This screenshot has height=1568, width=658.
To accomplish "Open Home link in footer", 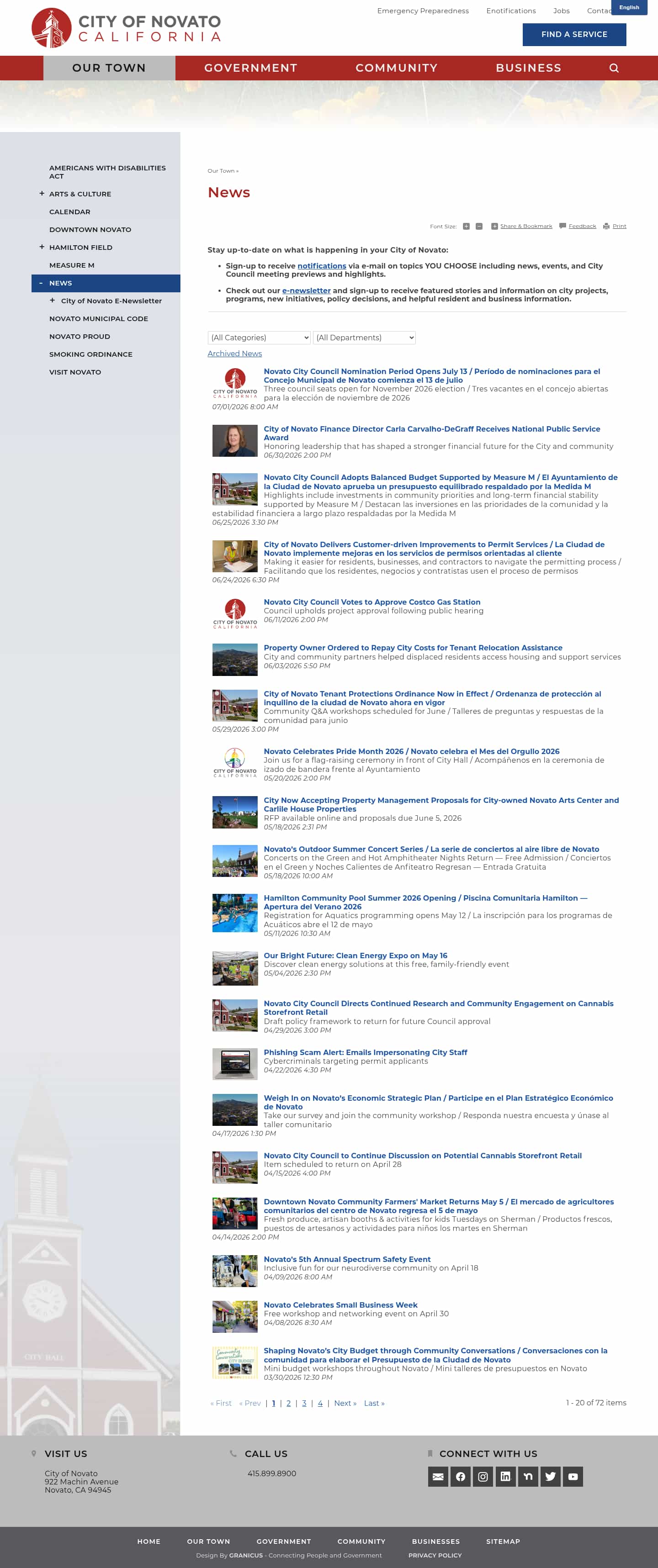I will coord(149,1542).
